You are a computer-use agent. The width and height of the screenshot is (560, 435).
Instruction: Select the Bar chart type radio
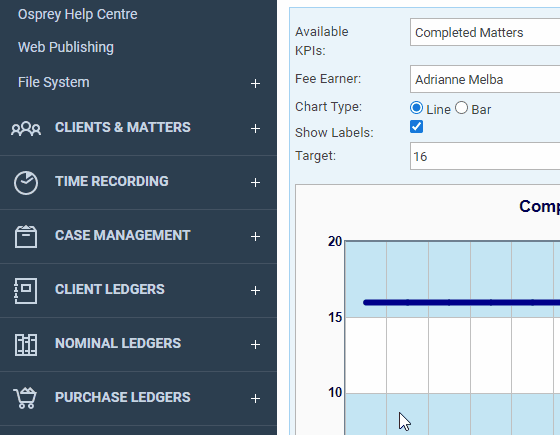461,108
